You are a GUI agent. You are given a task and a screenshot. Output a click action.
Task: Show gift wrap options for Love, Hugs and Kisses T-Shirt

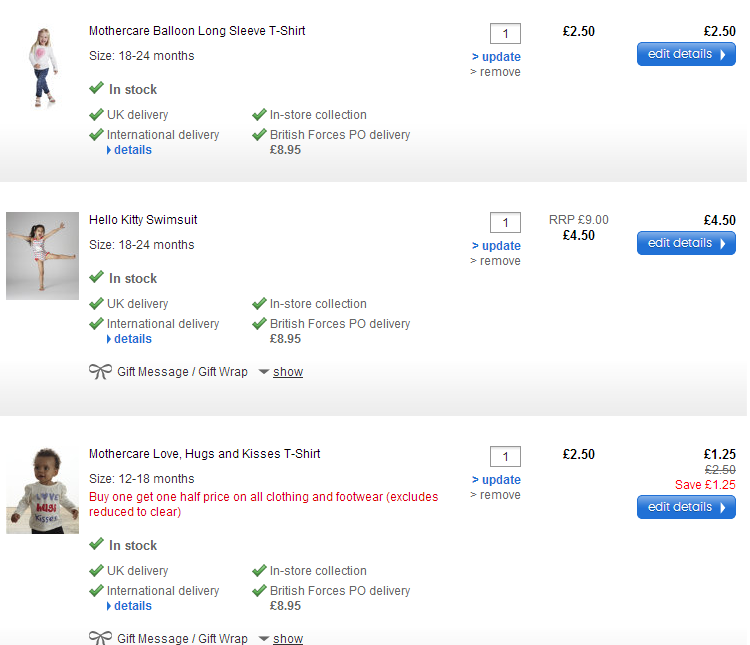click(x=287, y=639)
